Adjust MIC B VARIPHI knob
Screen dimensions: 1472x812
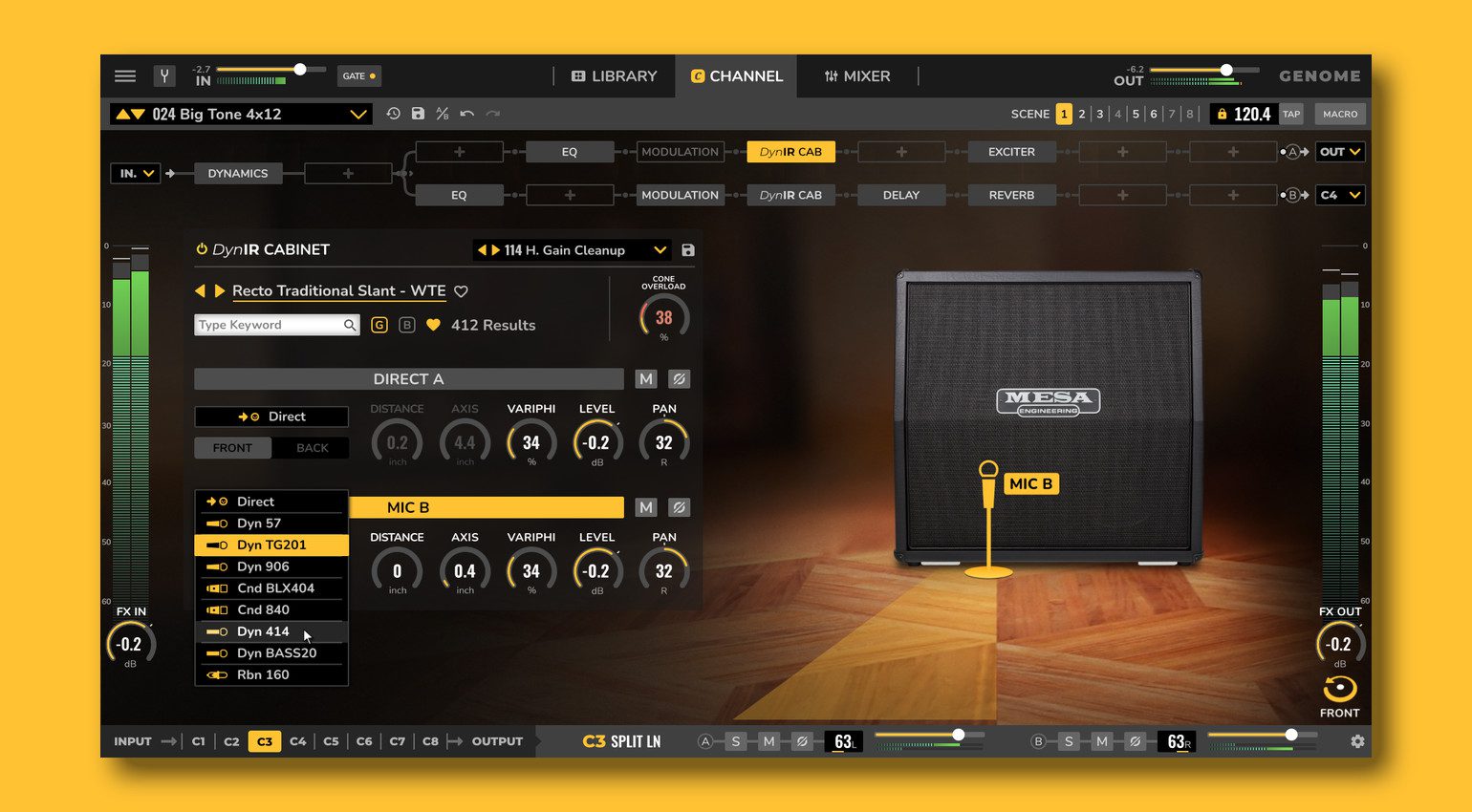[x=531, y=571]
